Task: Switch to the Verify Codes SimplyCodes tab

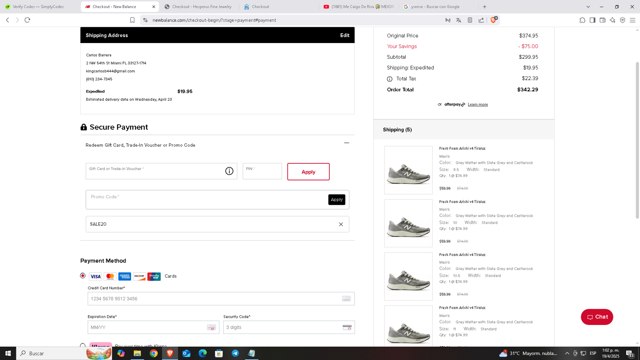Action: (x=39, y=7)
